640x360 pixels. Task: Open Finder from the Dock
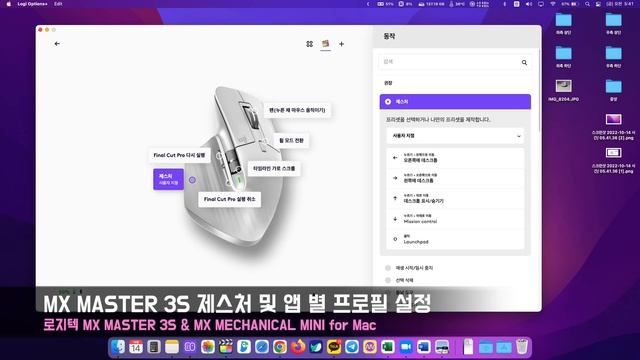coord(118,347)
